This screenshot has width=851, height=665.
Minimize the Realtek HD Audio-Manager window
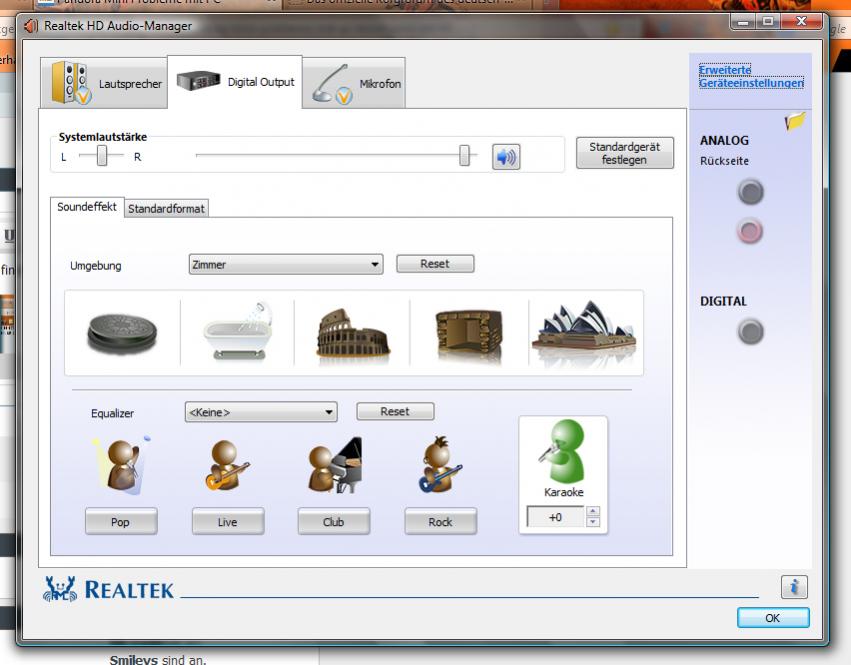[743, 22]
